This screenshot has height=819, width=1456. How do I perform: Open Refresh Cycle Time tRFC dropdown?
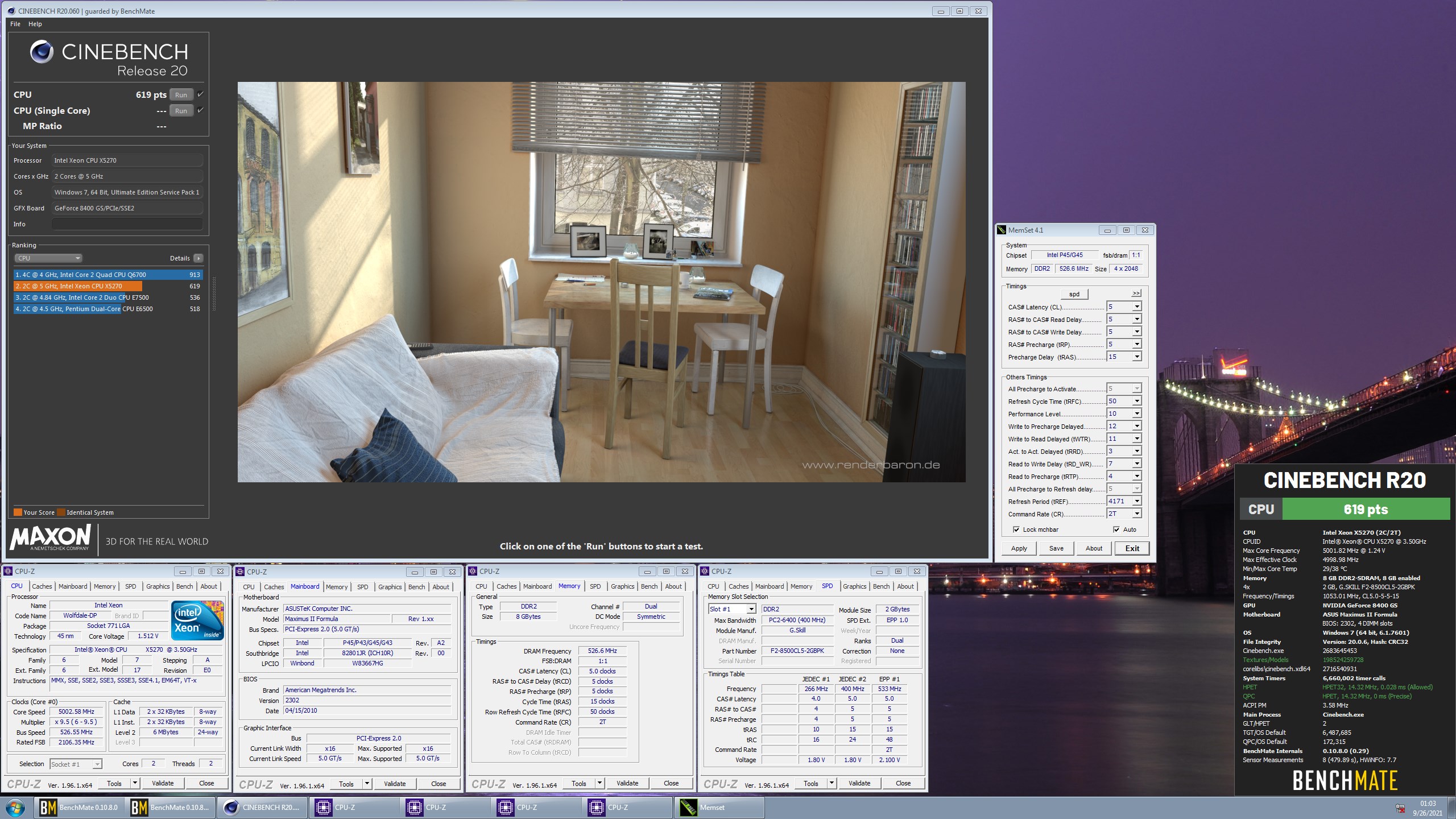pos(1136,402)
